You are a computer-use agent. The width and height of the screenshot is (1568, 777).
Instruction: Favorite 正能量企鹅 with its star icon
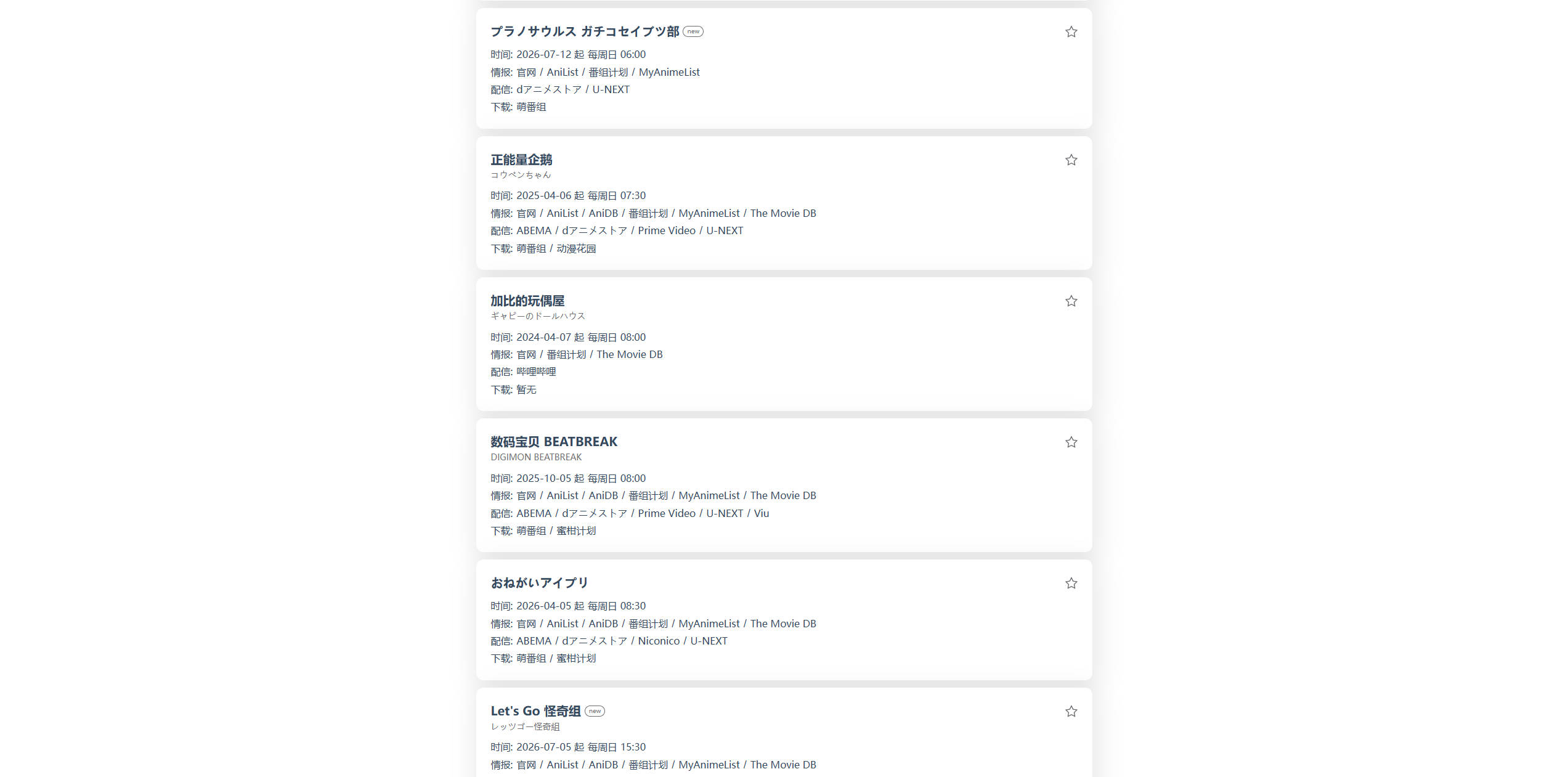[1071, 160]
